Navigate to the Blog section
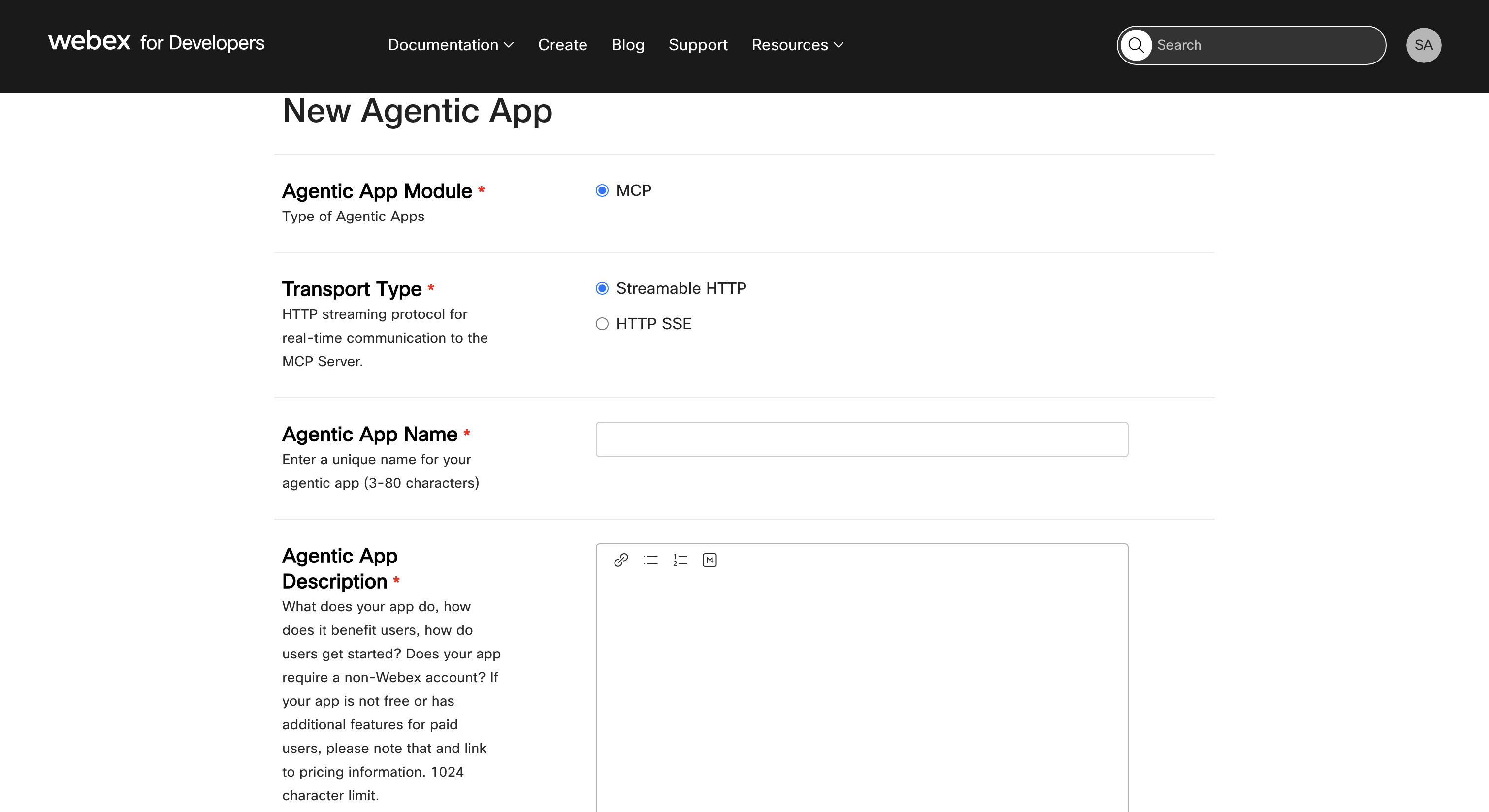1489x812 pixels. coord(628,44)
